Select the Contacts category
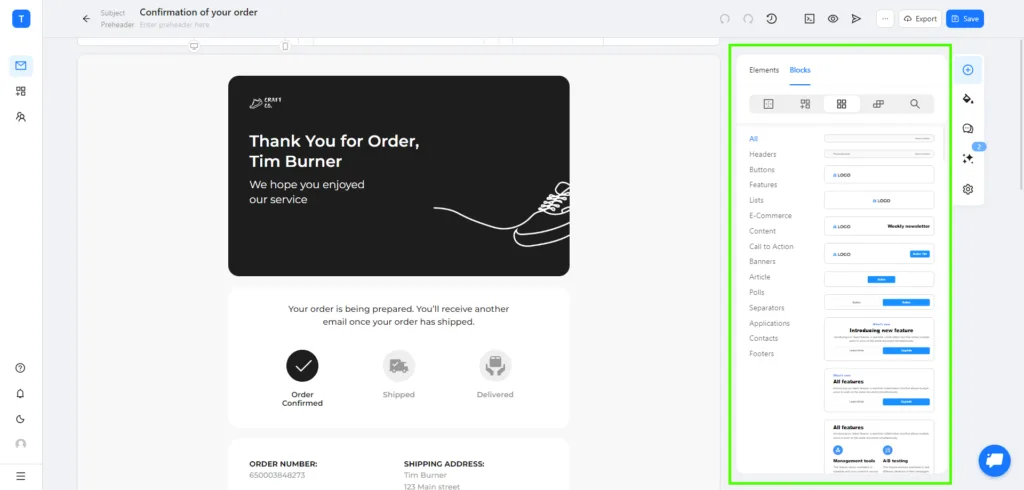This screenshot has width=1024, height=490. pos(763,338)
